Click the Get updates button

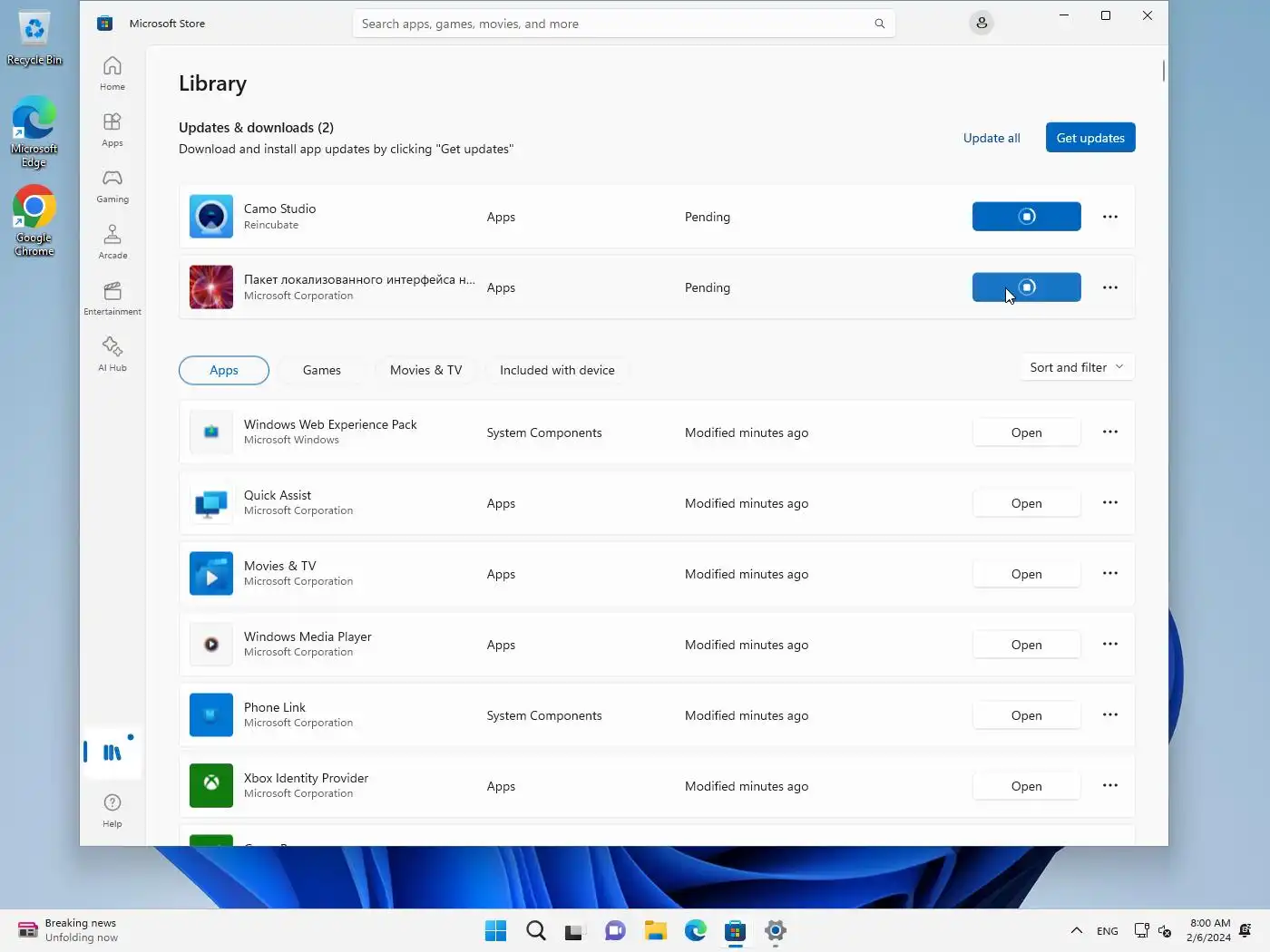(x=1090, y=138)
